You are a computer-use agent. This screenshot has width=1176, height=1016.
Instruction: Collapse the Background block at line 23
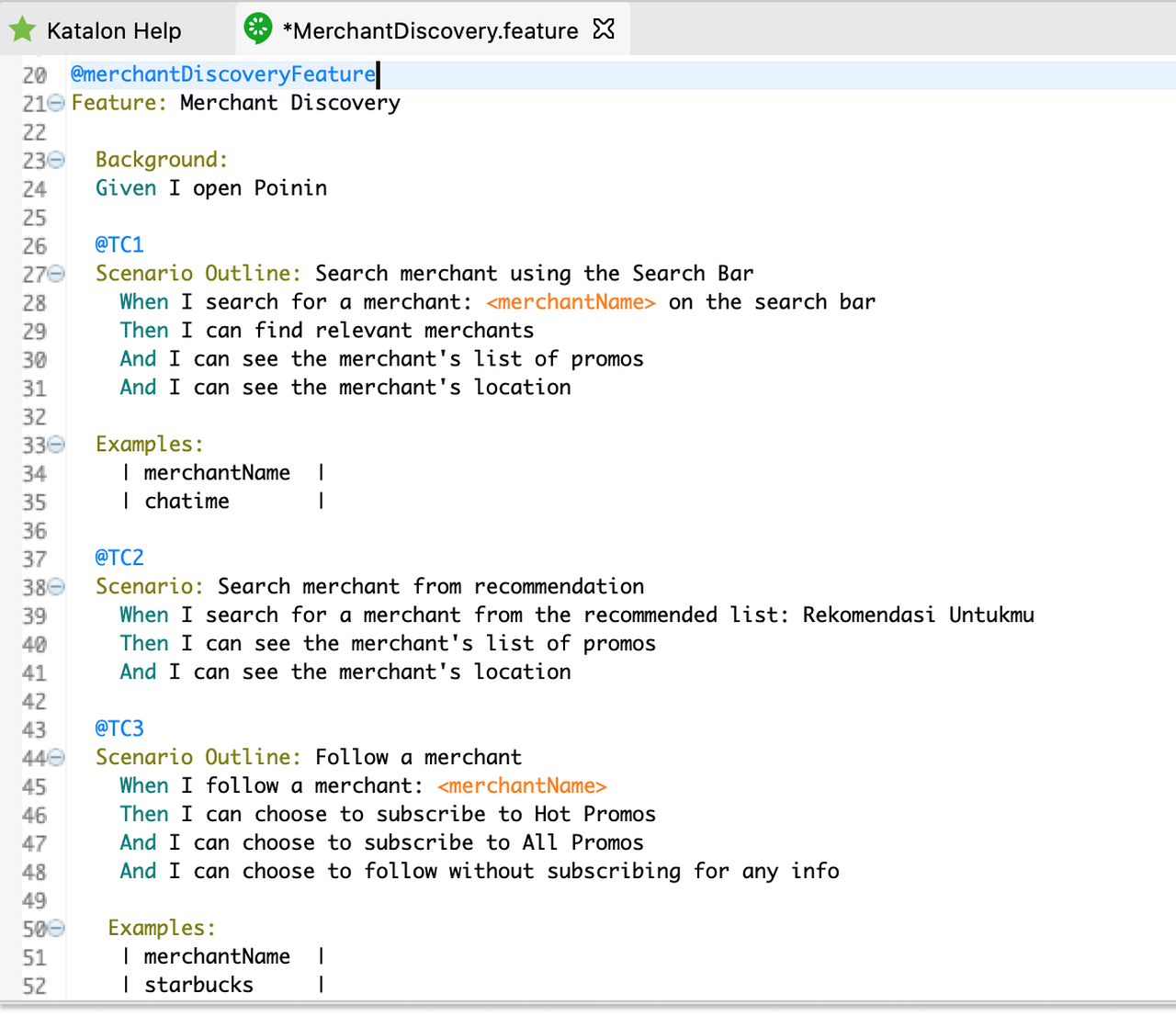(57, 160)
